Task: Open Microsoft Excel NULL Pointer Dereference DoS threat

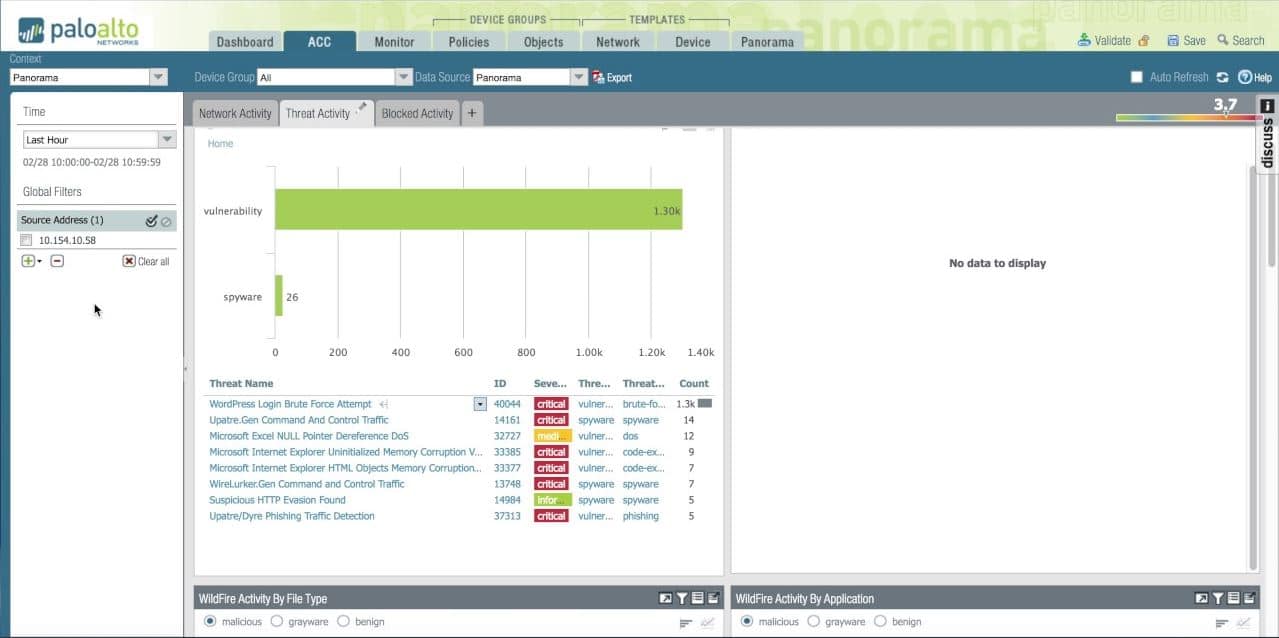Action: pyautogui.click(x=309, y=436)
